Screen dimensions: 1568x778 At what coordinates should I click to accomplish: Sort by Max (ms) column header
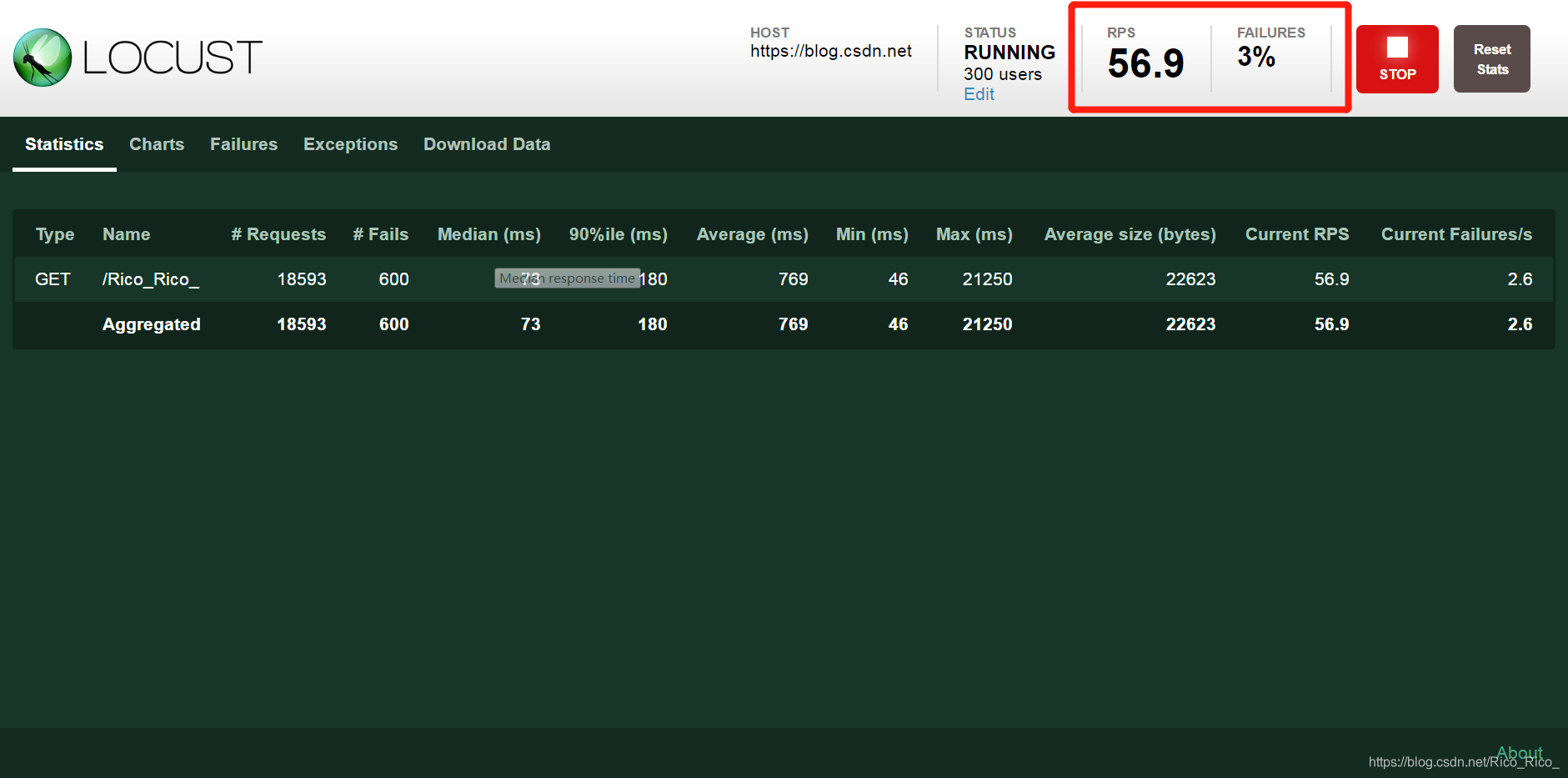pyautogui.click(x=974, y=234)
